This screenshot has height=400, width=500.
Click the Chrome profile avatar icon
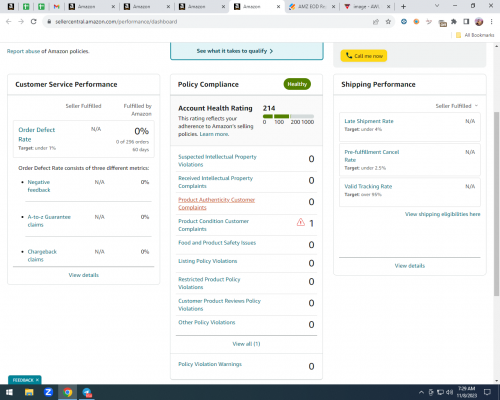pyautogui.click(x=479, y=22)
